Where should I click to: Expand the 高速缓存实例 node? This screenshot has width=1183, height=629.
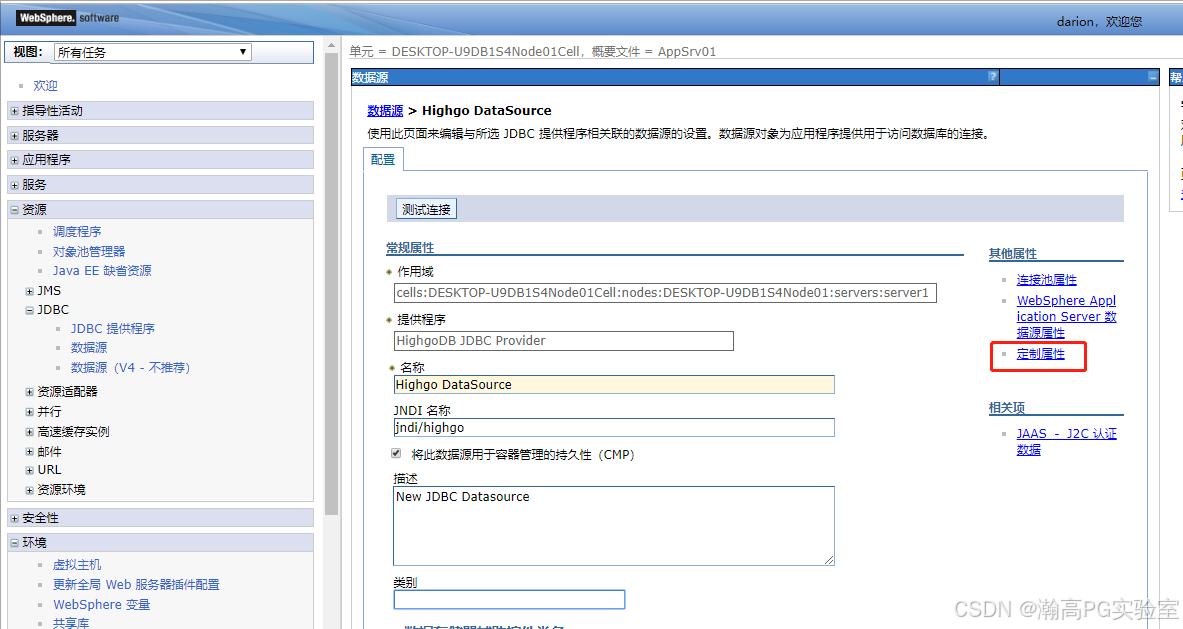click(29, 432)
